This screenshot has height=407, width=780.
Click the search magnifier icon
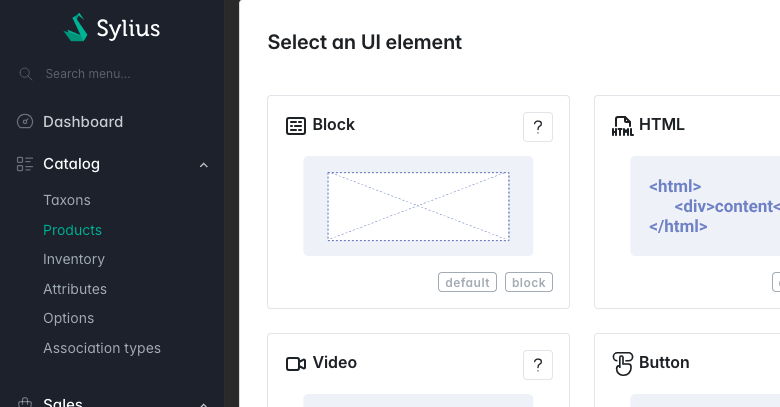26,74
